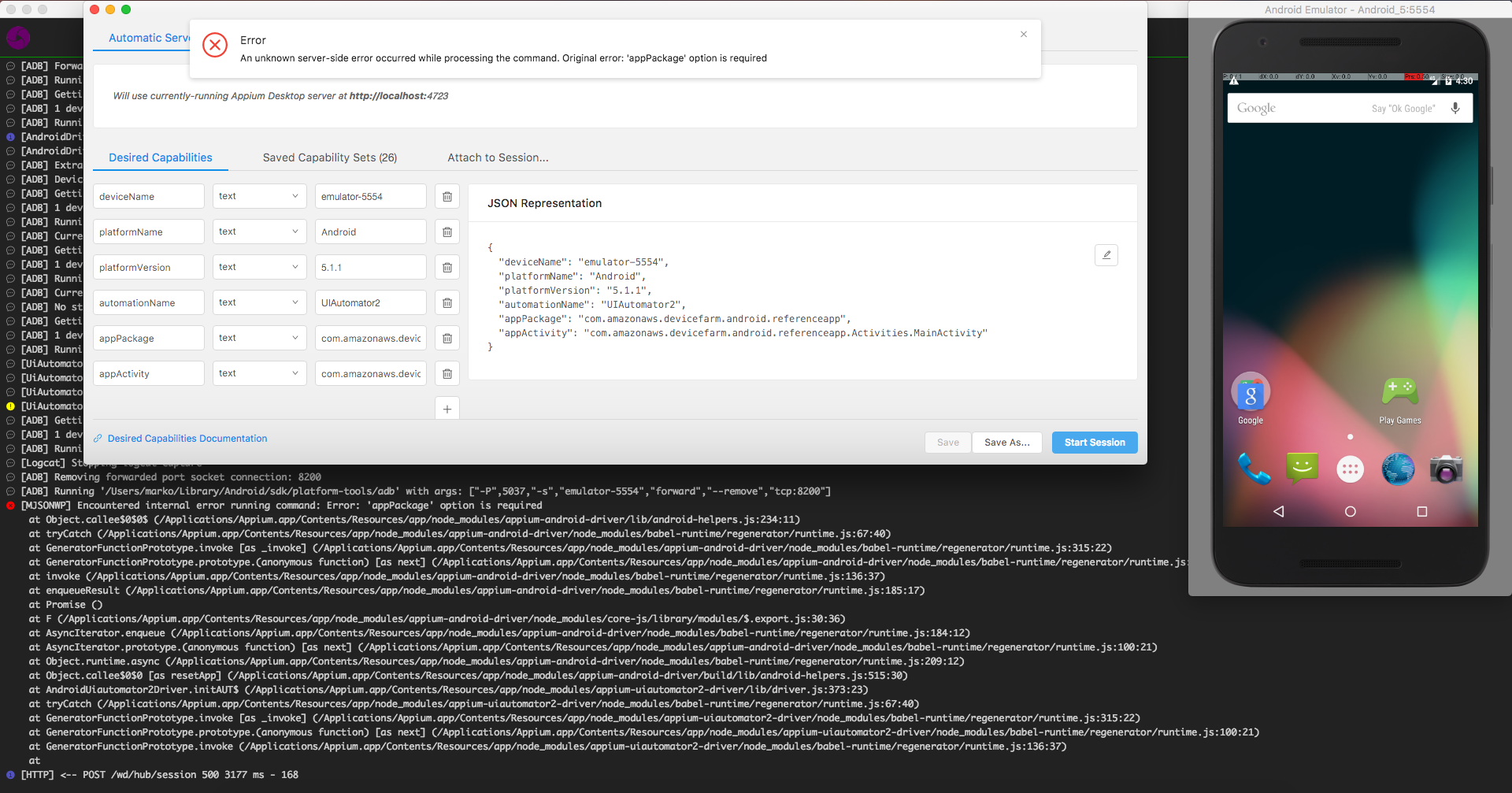This screenshot has height=793, width=1512.
Task: Click the 'appActivity' line in JSON Representation
Action: tap(743, 333)
